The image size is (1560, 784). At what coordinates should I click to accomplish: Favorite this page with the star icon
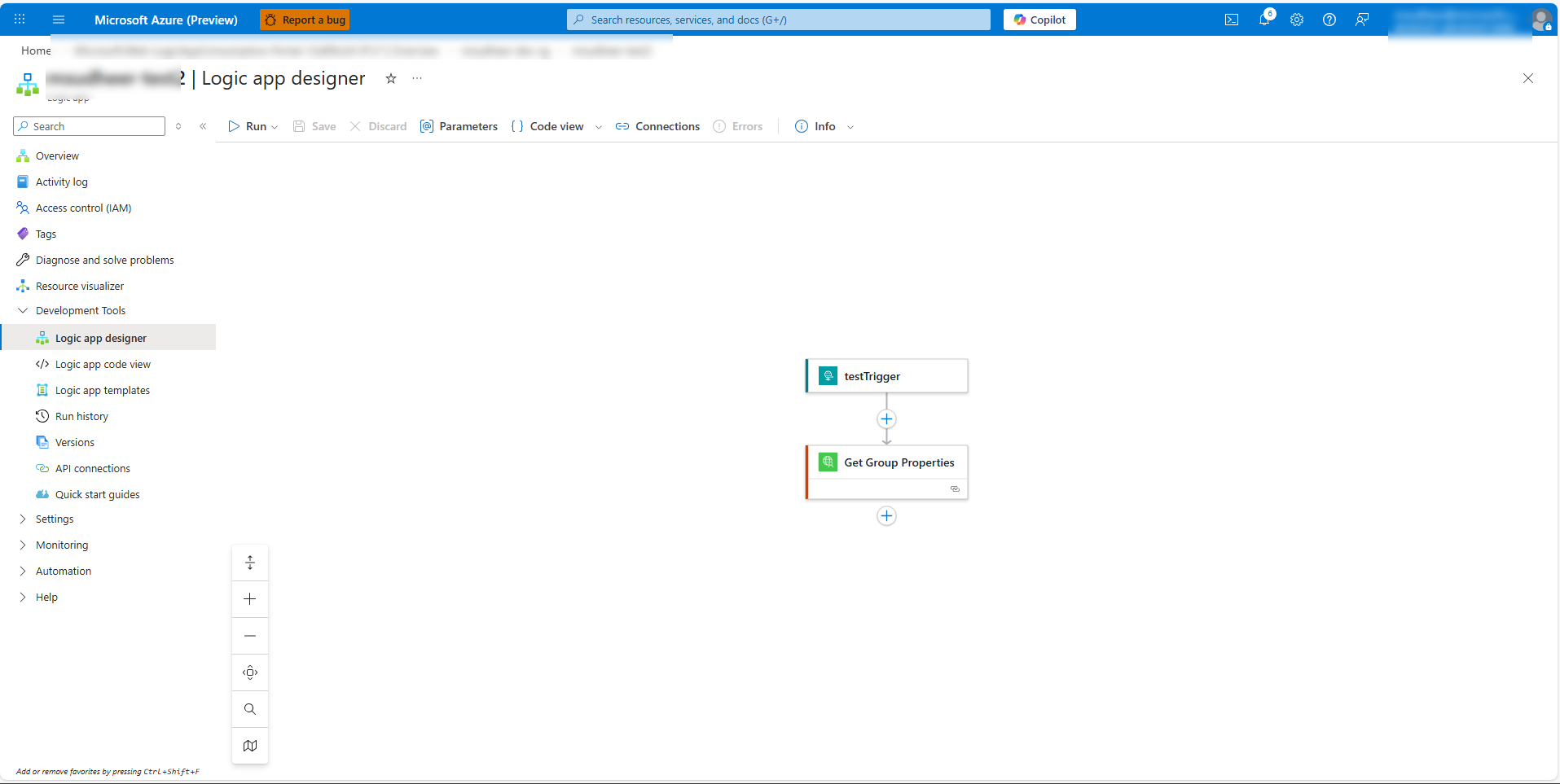[x=391, y=78]
